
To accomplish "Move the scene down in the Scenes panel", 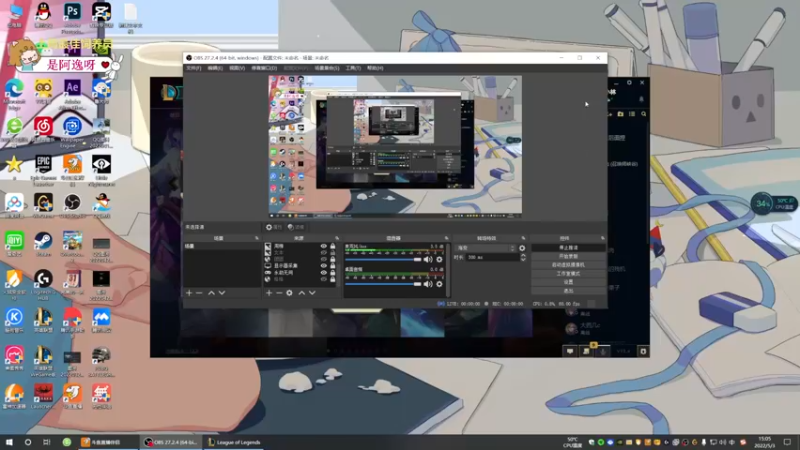I will click(222, 293).
